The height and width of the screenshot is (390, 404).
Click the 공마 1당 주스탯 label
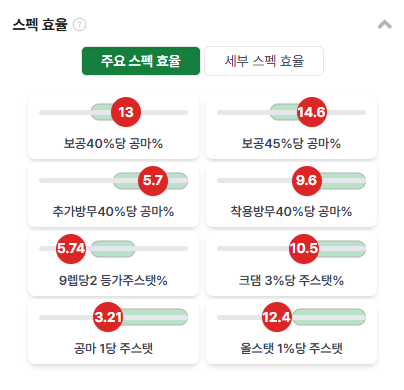(113, 349)
